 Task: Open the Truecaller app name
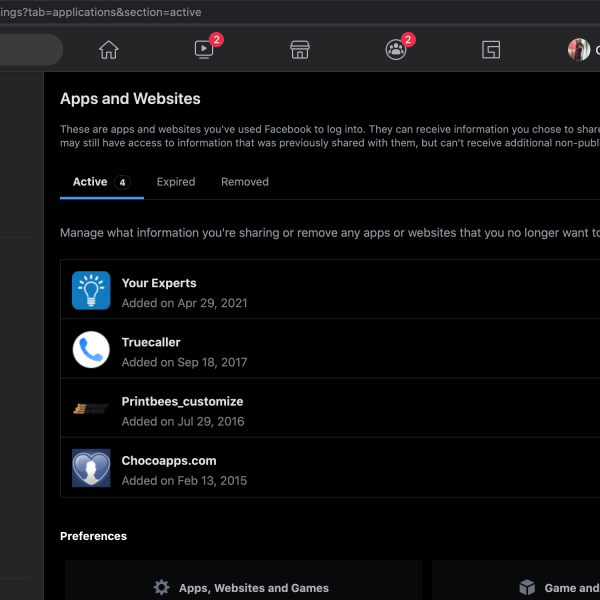151,342
